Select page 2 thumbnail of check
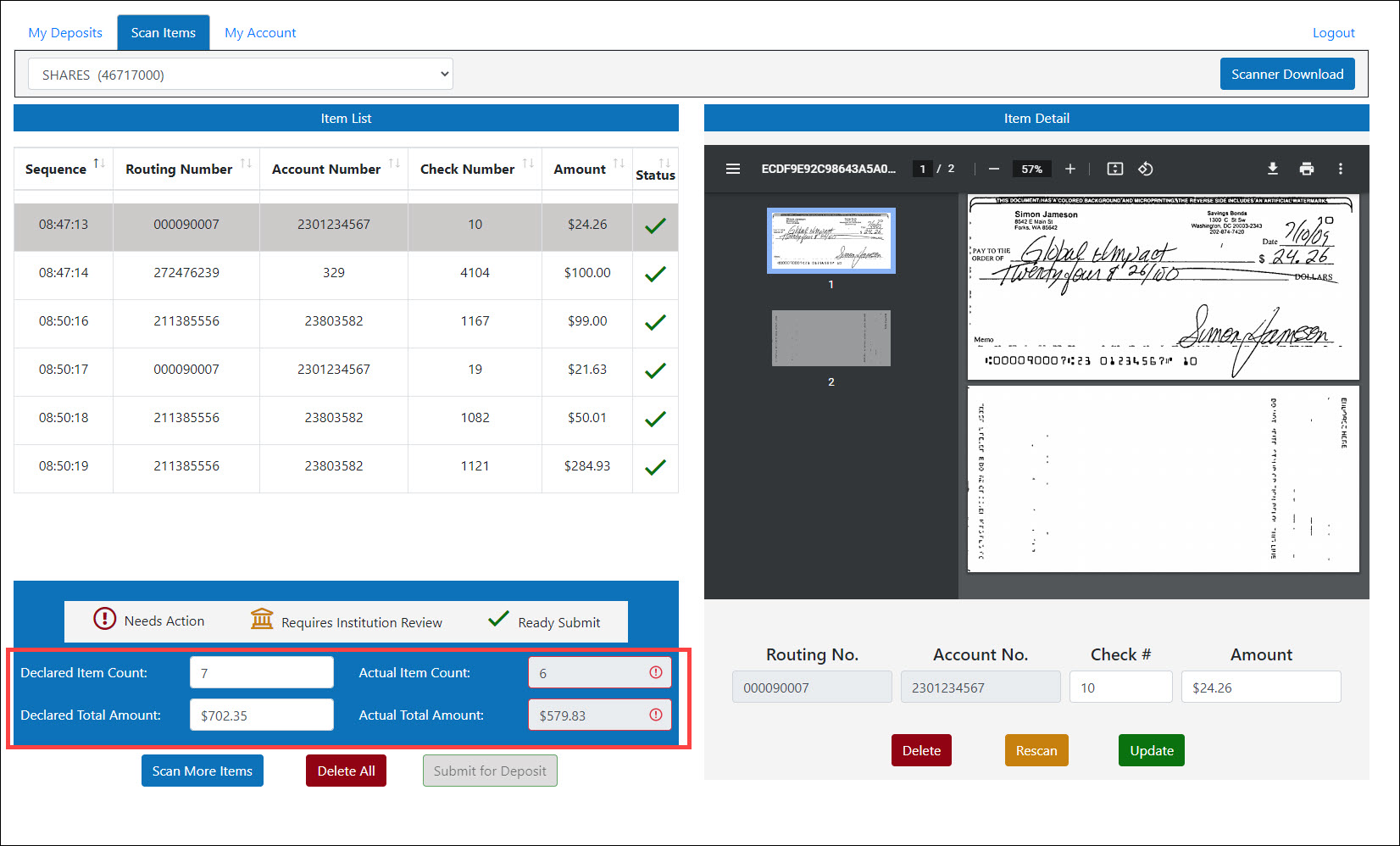Screen dimensions: 1400x846 [831, 338]
